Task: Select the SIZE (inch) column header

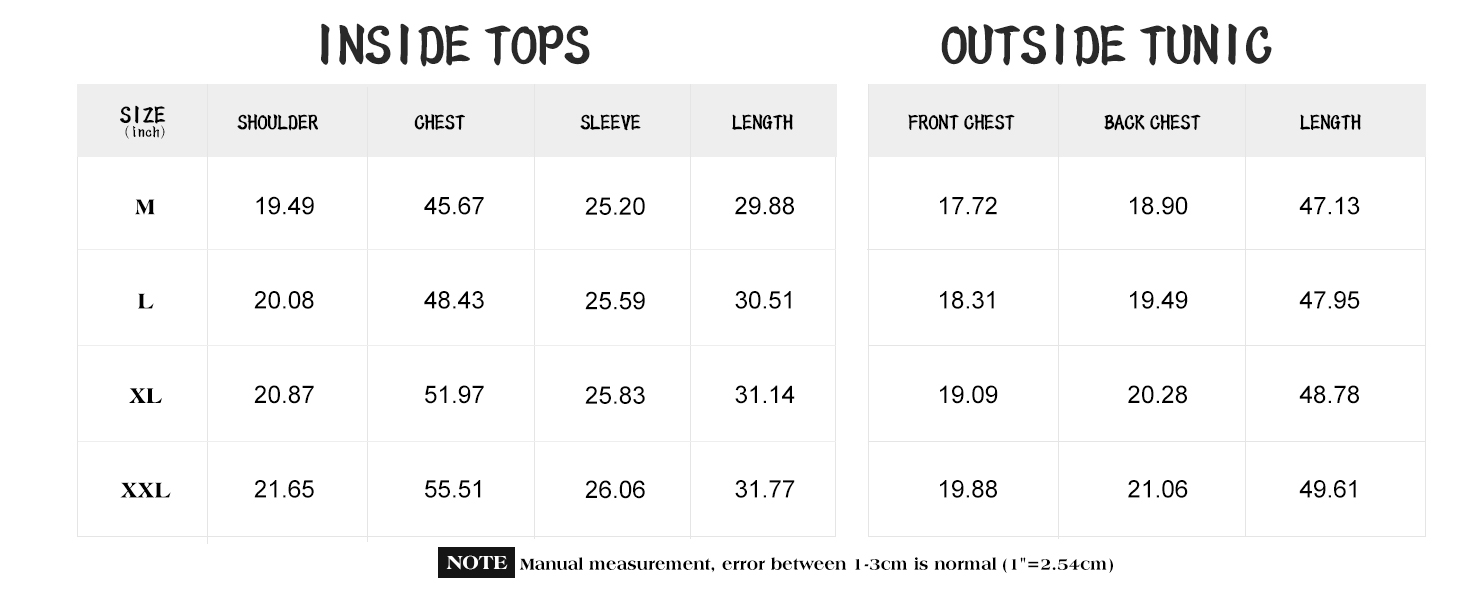Action: pos(143,122)
